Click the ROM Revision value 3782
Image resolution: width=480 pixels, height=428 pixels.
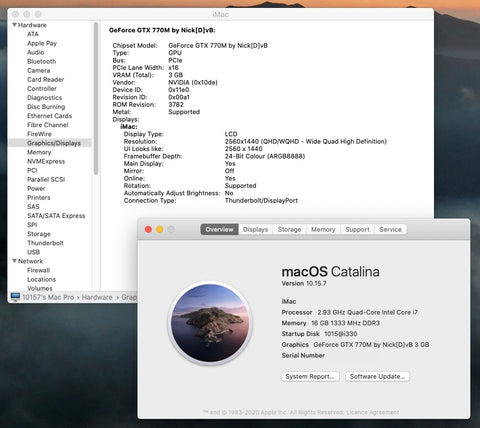coord(176,104)
